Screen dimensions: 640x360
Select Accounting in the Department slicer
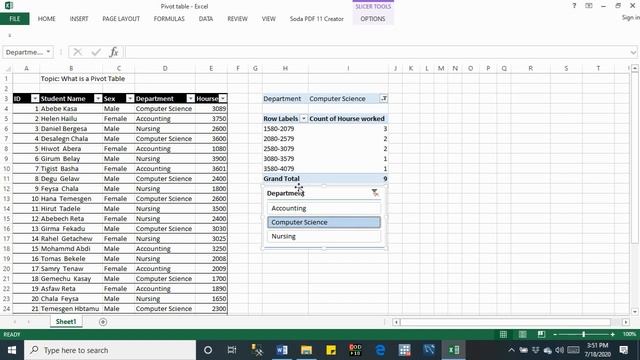point(324,208)
